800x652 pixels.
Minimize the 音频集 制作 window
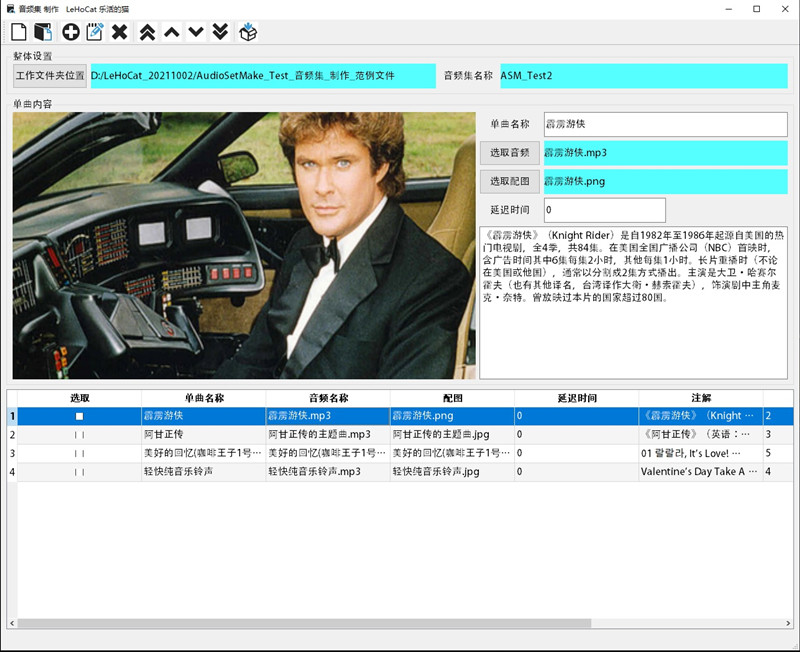pyautogui.click(x=729, y=9)
